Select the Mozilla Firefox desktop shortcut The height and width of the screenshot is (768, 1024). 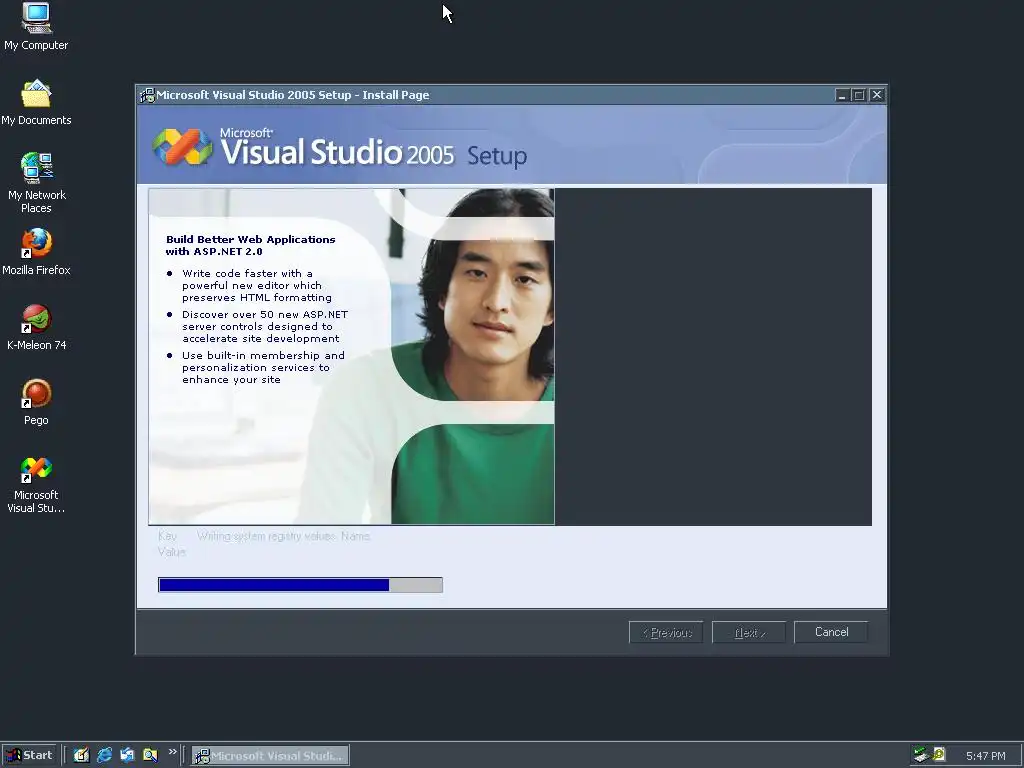click(36, 251)
